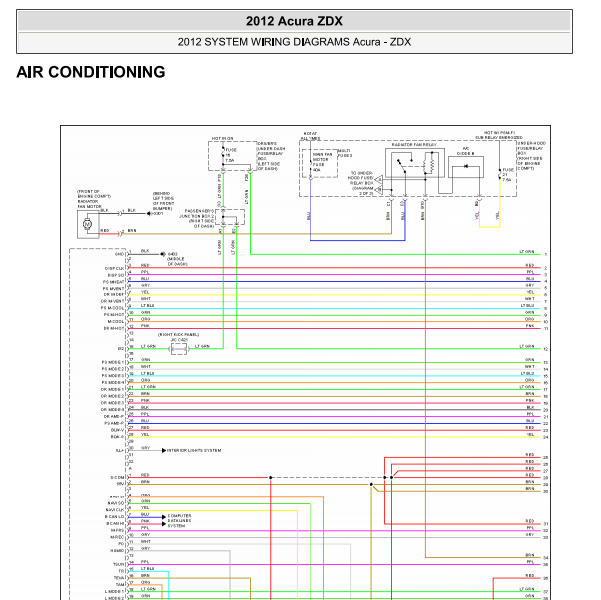Click the radiator fan motor symbol
This screenshot has width=601, height=600.
(x=87, y=224)
